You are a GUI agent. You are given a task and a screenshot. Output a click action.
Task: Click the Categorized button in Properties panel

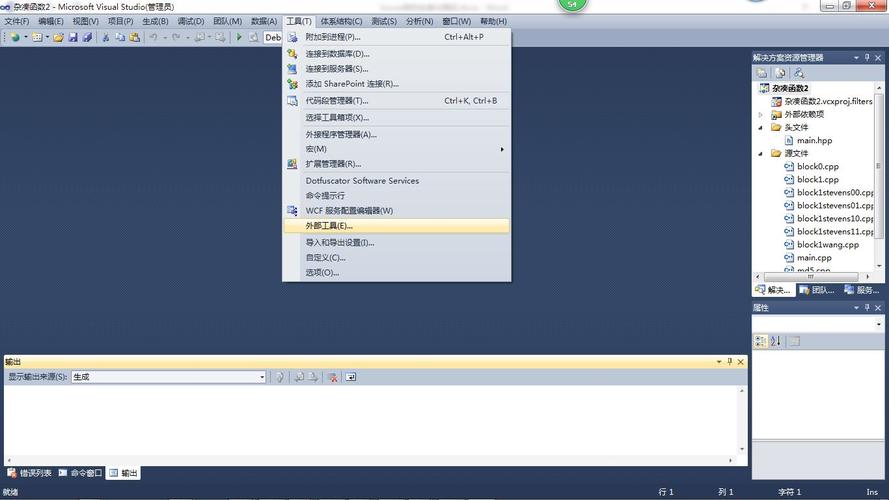761,341
